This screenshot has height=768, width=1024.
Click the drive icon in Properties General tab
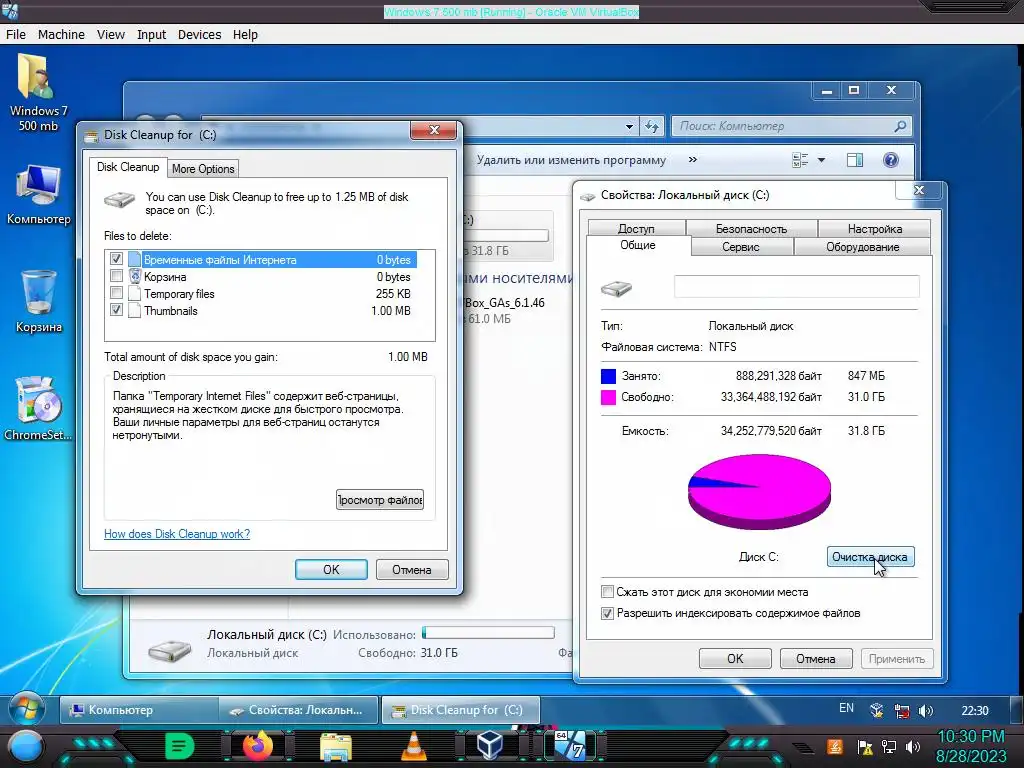pyautogui.click(x=616, y=288)
